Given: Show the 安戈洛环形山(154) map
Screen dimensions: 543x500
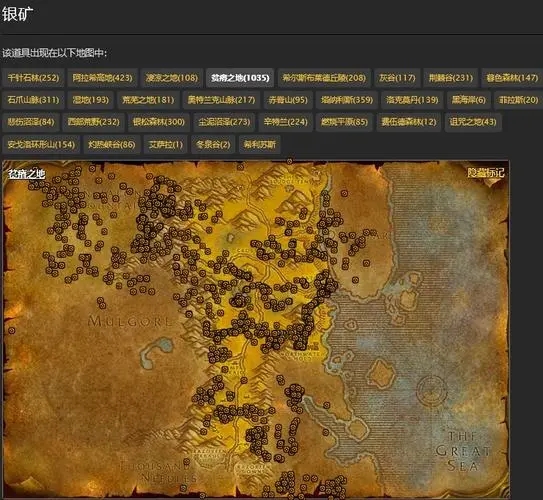Looking at the screenshot, I should click(41, 144).
